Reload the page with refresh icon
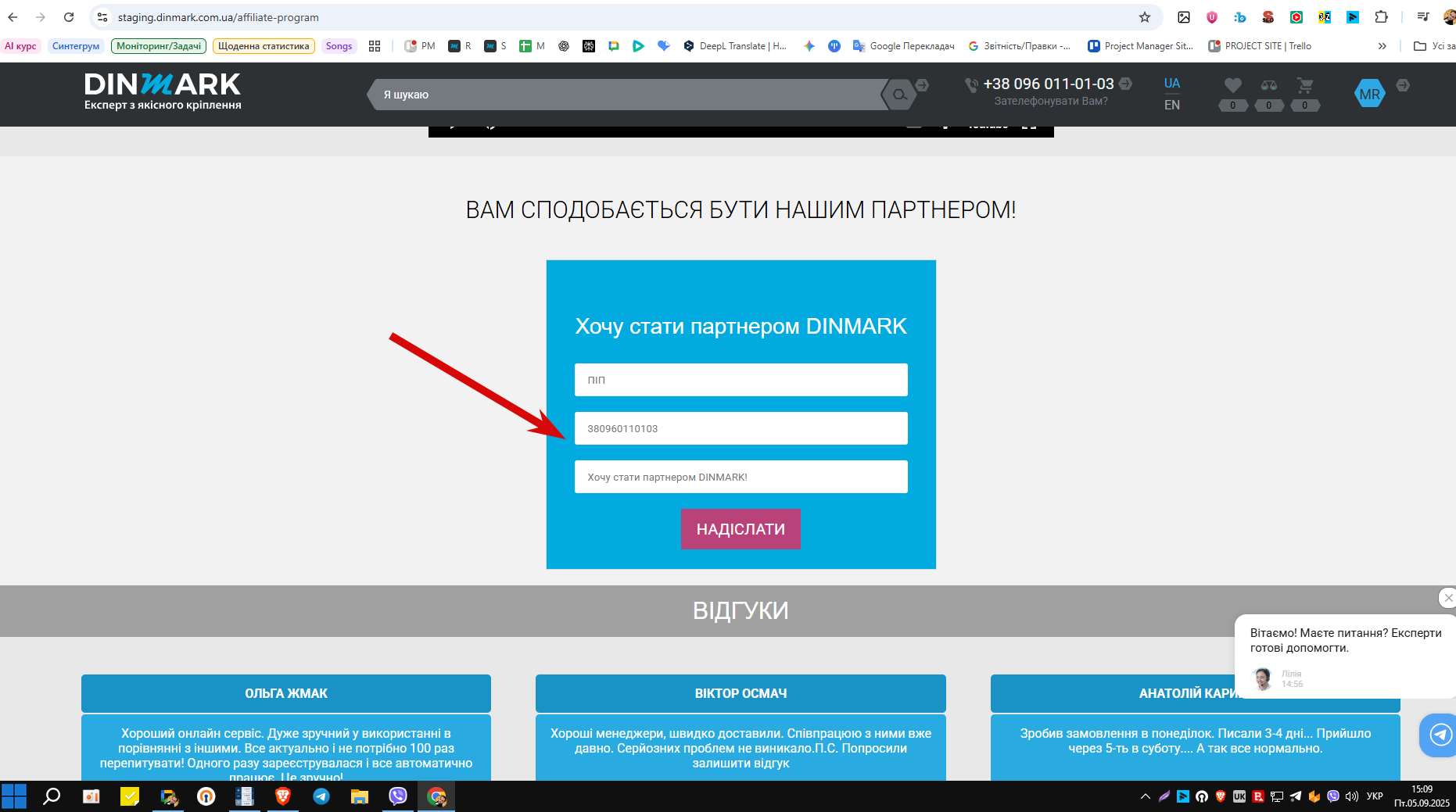 [x=69, y=17]
